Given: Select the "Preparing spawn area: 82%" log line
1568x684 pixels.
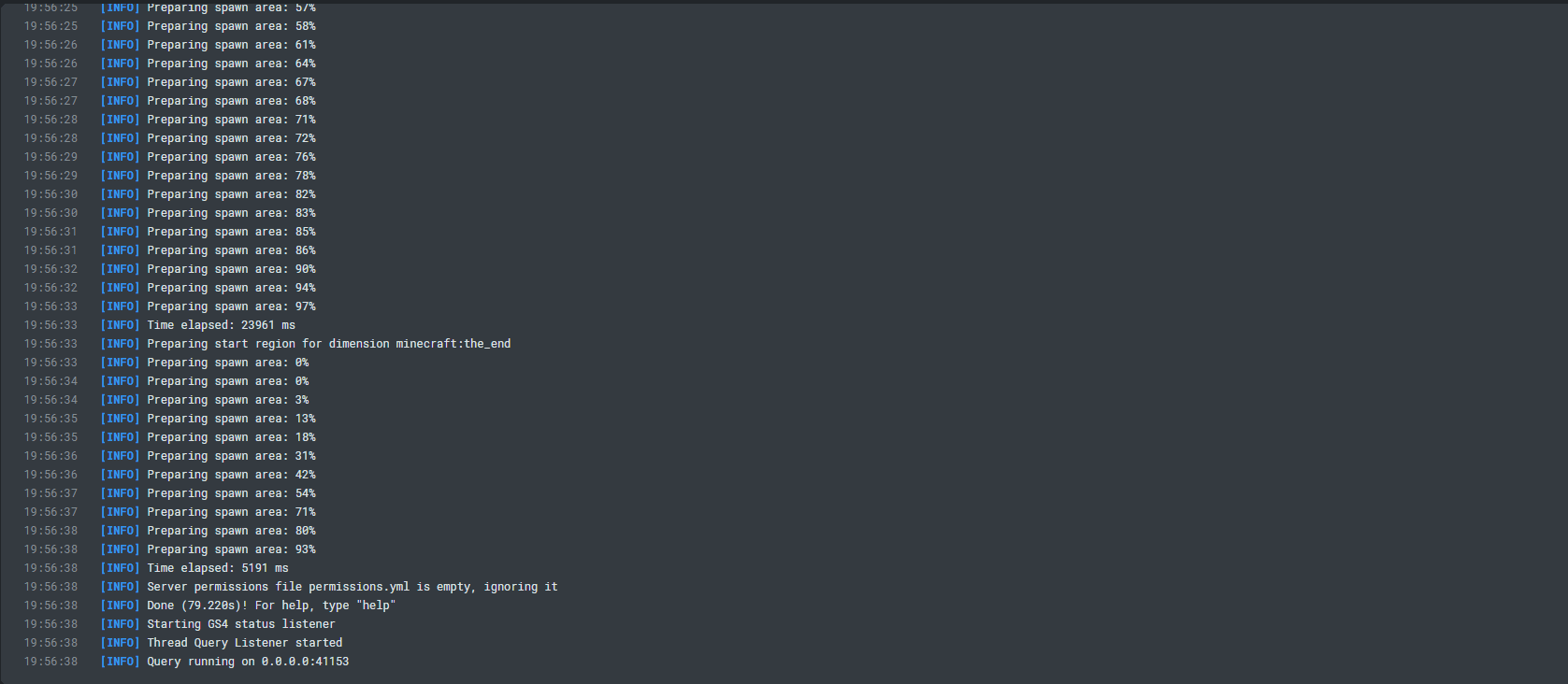Looking at the screenshot, I should pos(231,194).
